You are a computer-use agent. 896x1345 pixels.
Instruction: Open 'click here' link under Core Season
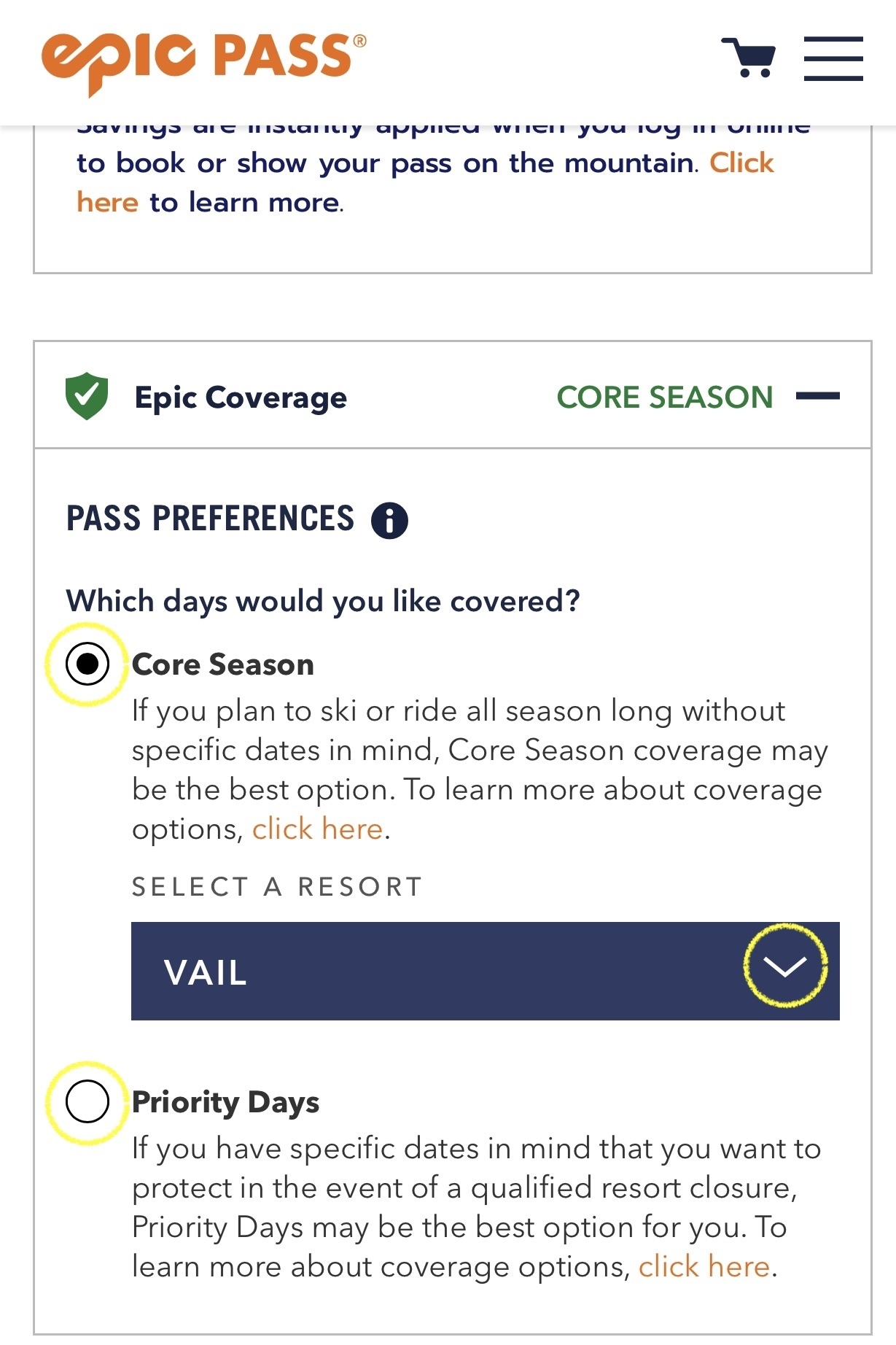(317, 829)
